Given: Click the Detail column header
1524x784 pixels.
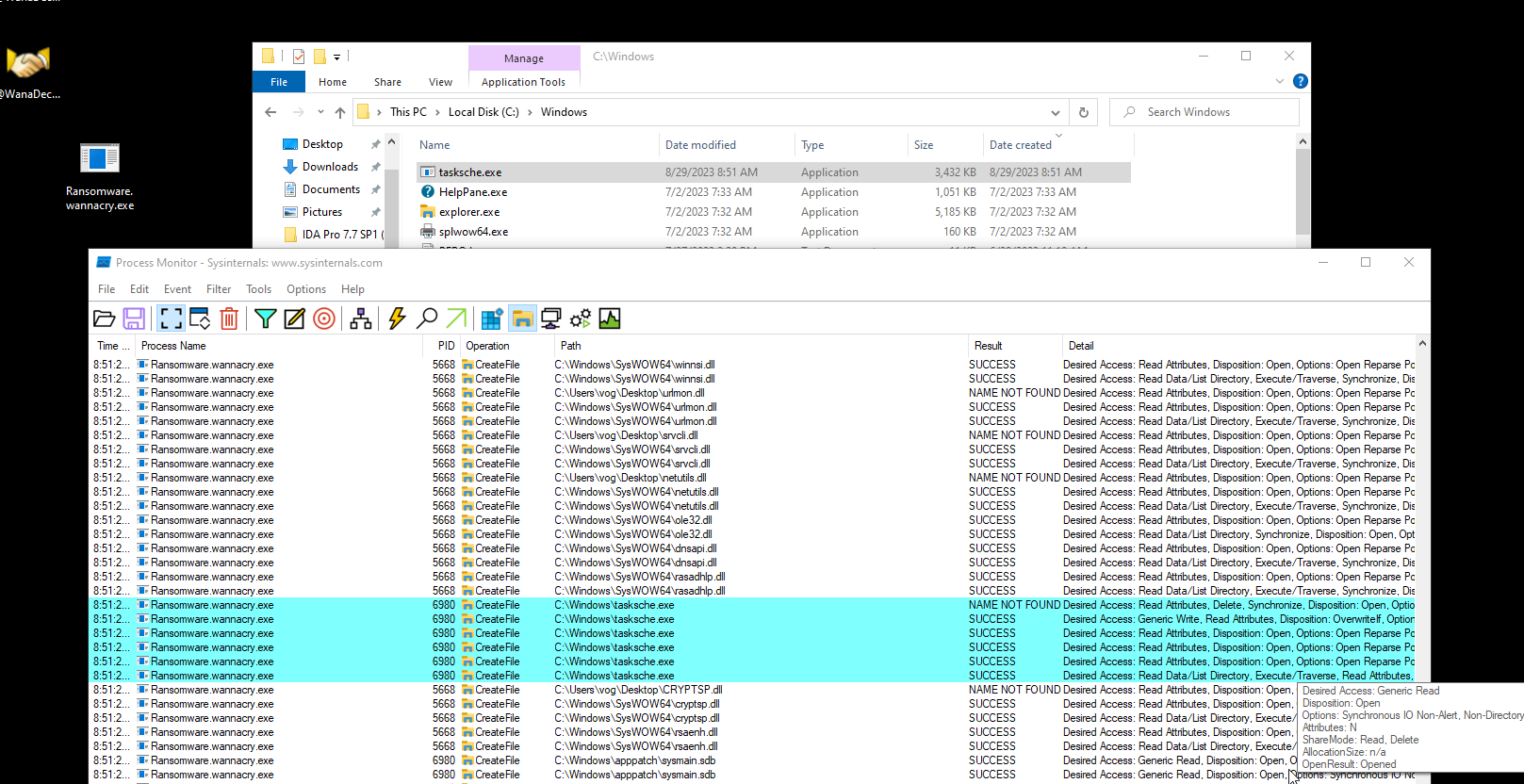Looking at the screenshot, I should (1238, 346).
